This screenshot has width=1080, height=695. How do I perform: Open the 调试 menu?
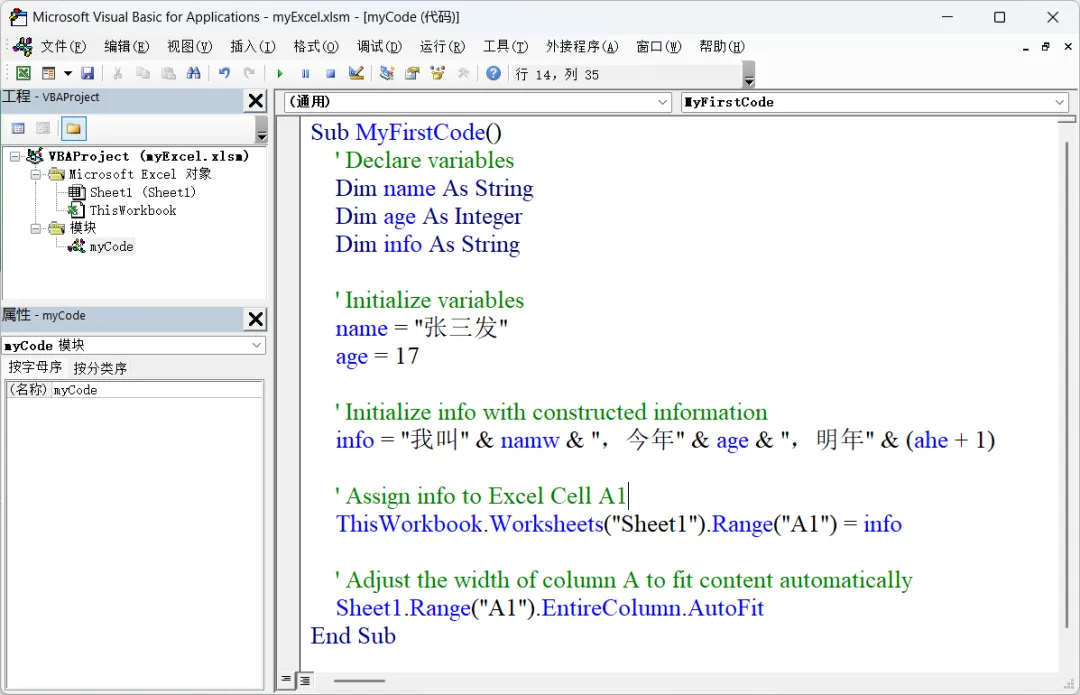tap(379, 47)
